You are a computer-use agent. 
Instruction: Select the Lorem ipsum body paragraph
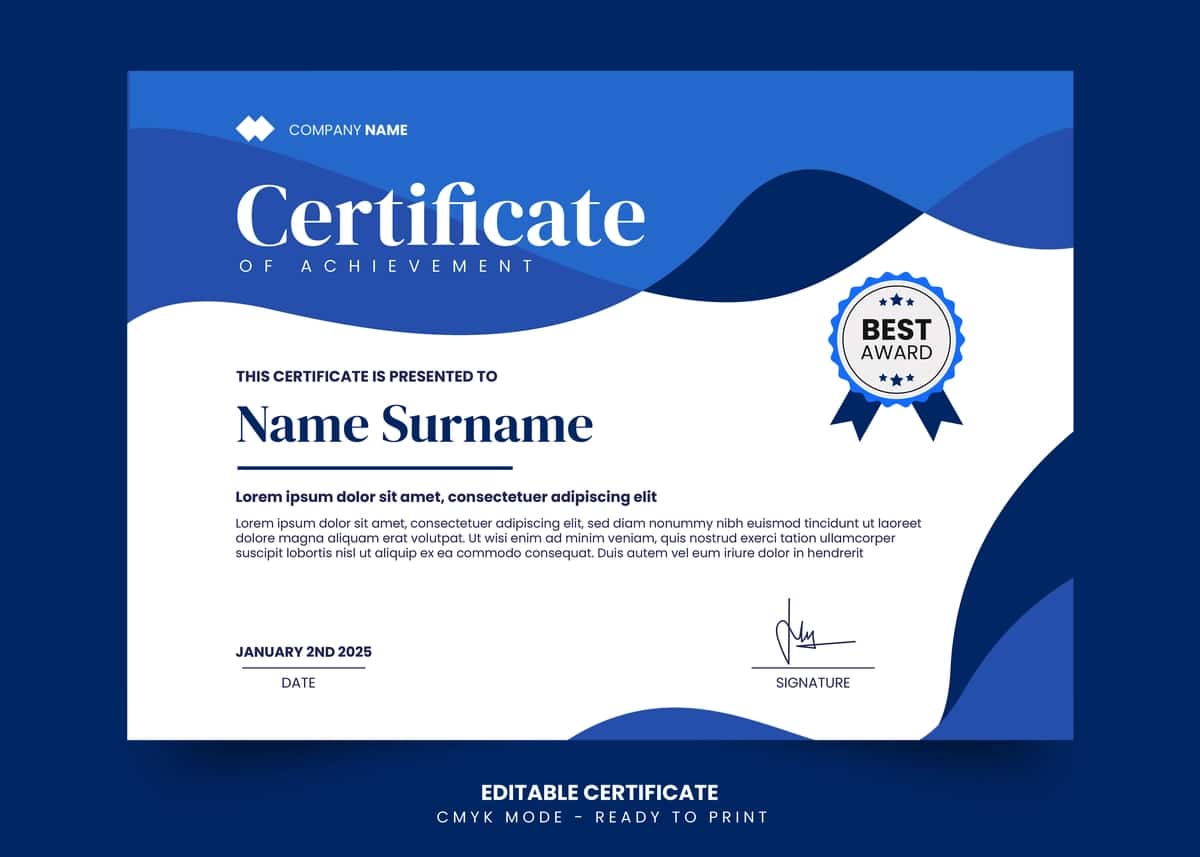click(x=578, y=537)
